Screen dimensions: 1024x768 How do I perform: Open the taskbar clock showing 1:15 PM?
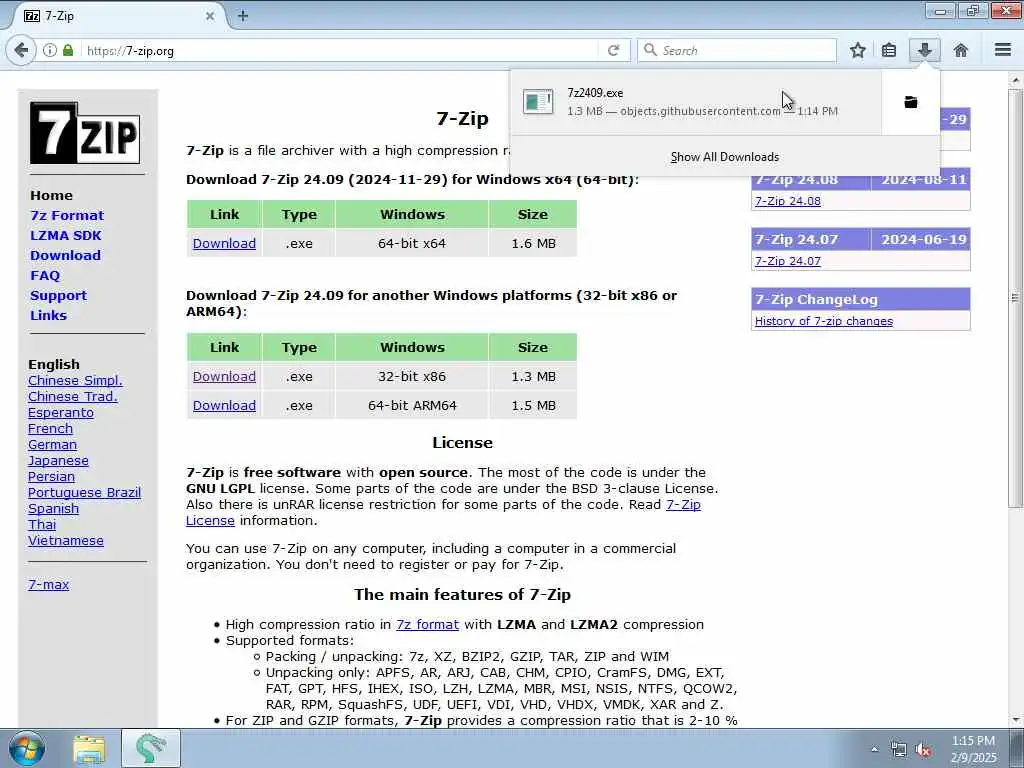pos(973,749)
